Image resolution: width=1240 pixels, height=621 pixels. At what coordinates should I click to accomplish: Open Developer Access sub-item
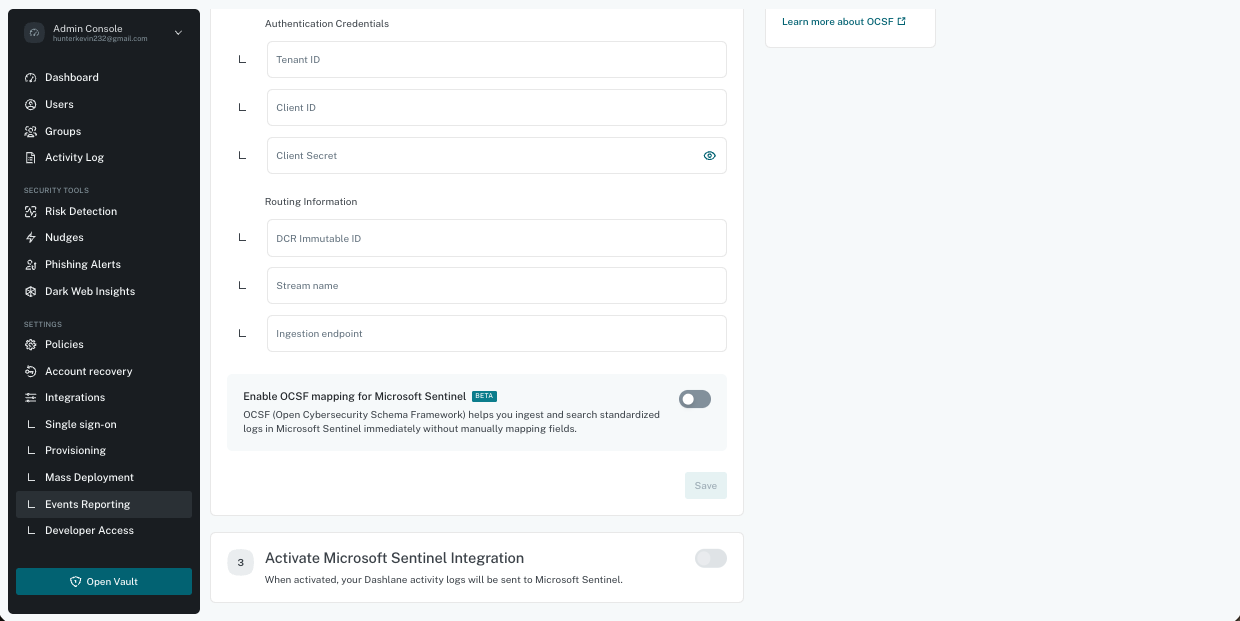point(104,530)
